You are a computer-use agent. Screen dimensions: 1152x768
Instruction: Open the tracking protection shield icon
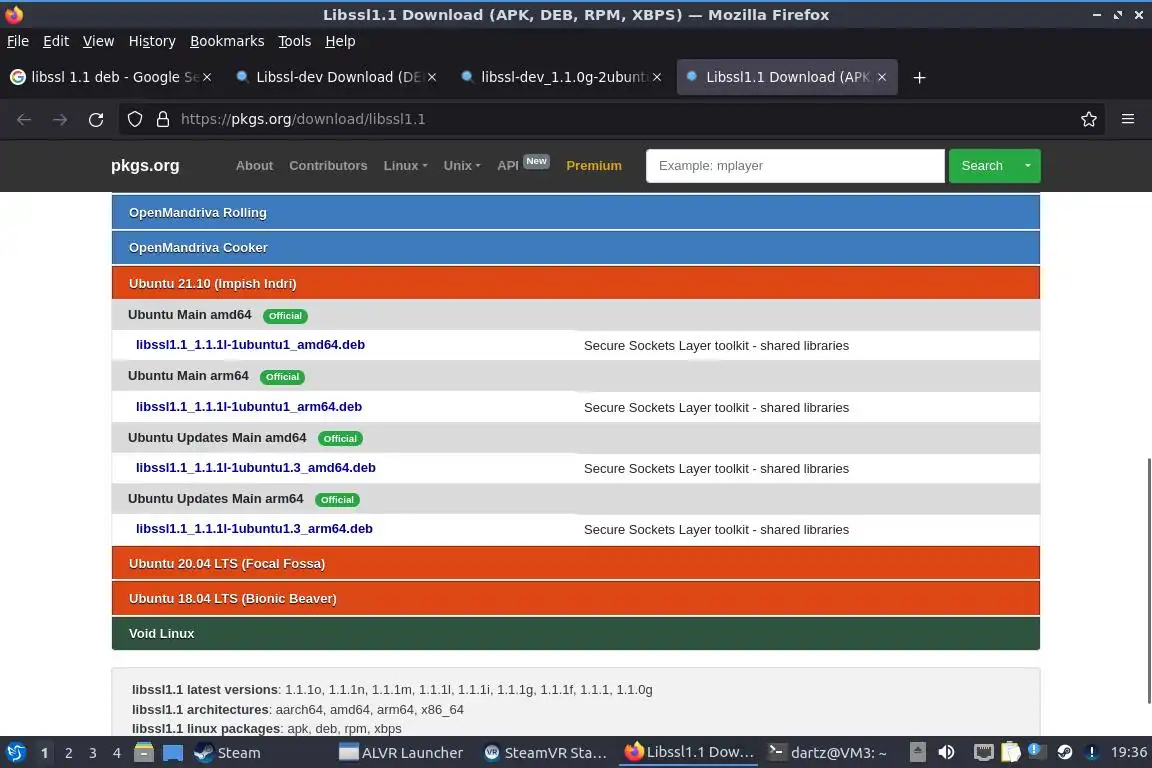point(134,119)
